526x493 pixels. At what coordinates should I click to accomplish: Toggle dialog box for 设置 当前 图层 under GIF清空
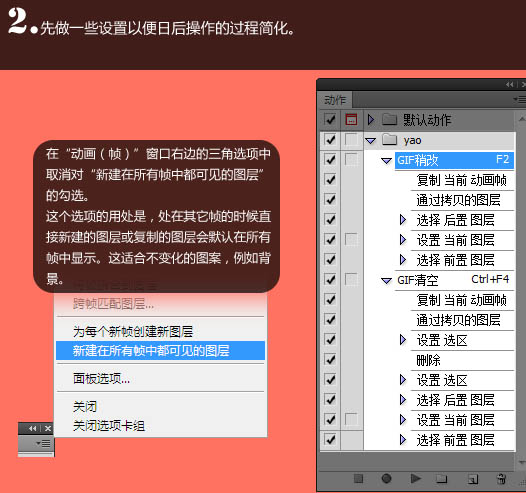[x=351, y=419]
